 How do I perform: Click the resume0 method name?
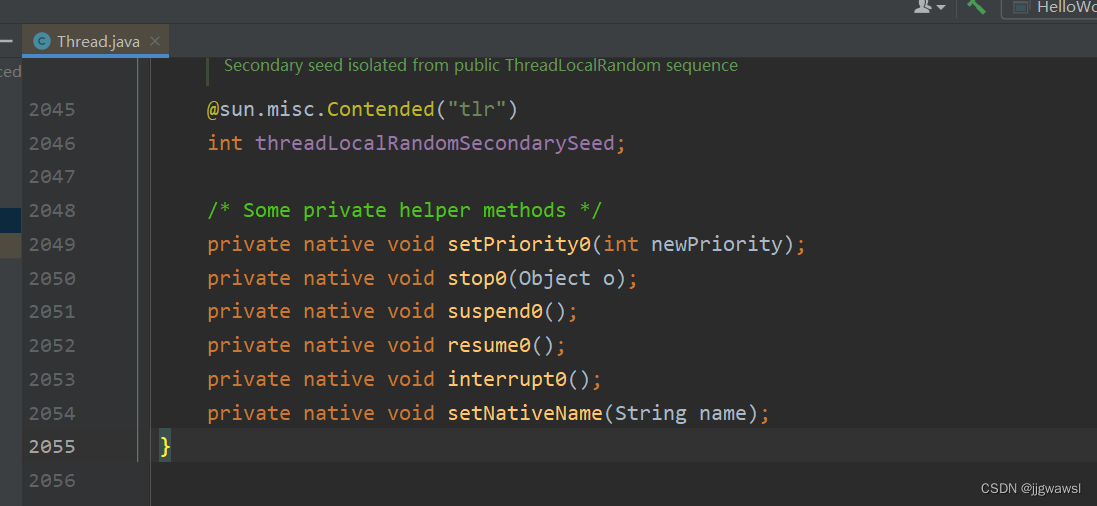(489, 346)
